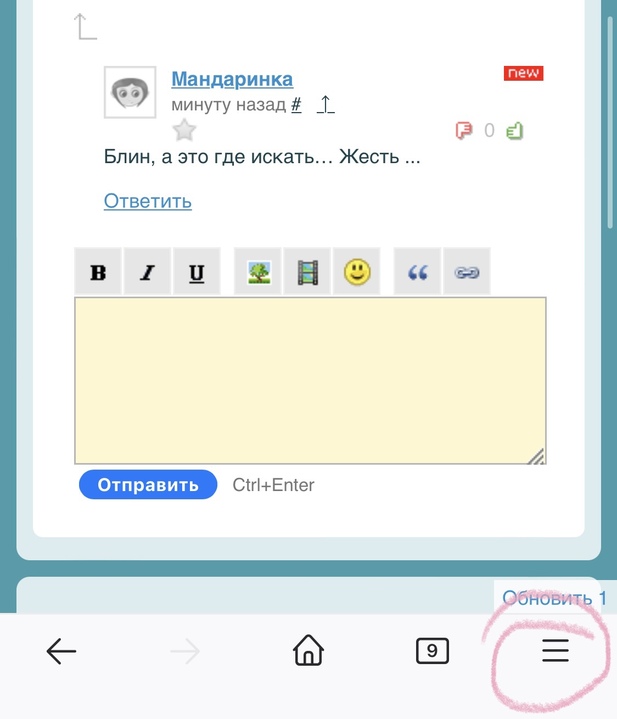Insert a quote with the quotation mark icon
Image resolution: width=617 pixels, height=719 pixels.
(x=418, y=271)
